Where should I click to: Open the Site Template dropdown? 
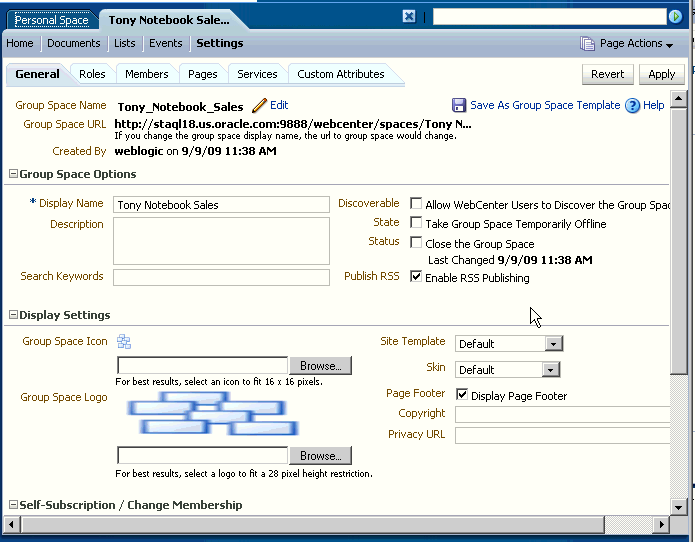554,343
